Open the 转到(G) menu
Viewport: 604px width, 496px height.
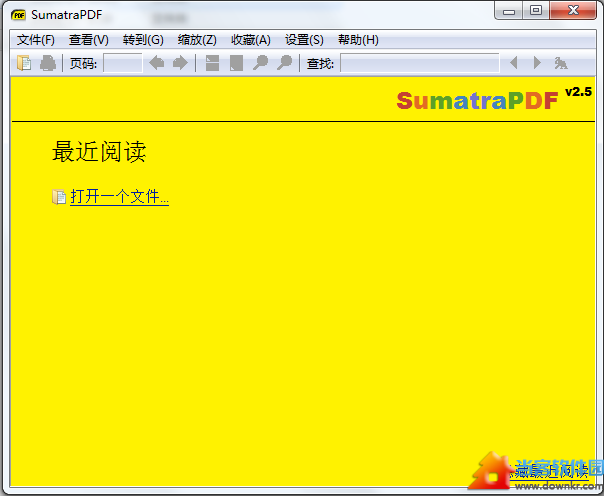click(143, 40)
